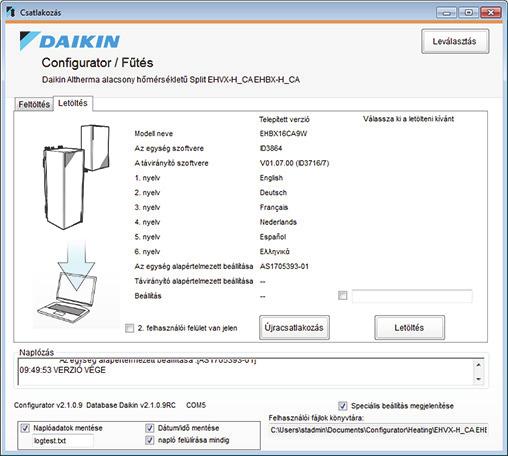Uncheck Naplóadatok mentése
This screenshot has width=508, height=456.
coord(25,428)
